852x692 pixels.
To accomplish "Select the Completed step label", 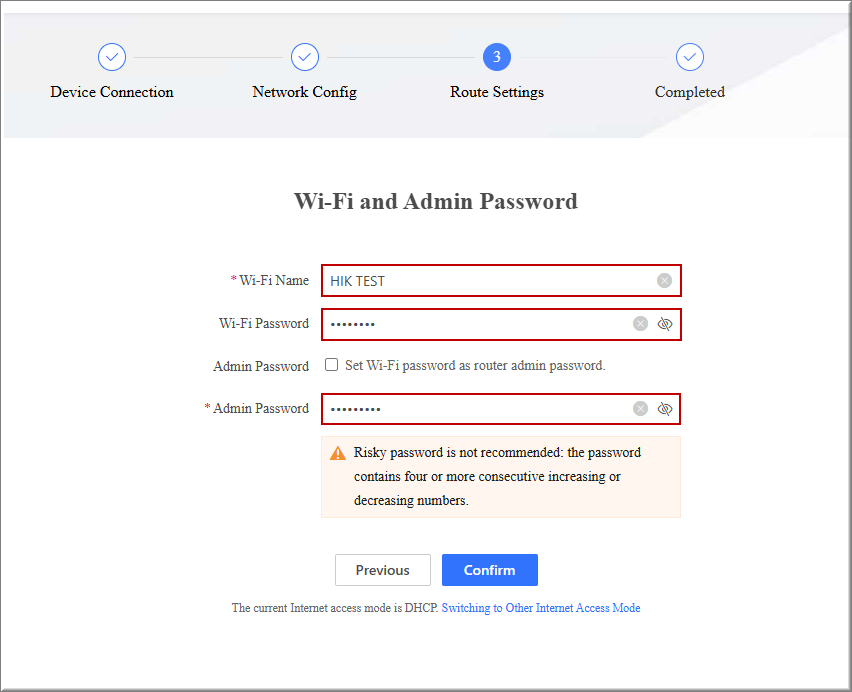I will coord(690,92).
